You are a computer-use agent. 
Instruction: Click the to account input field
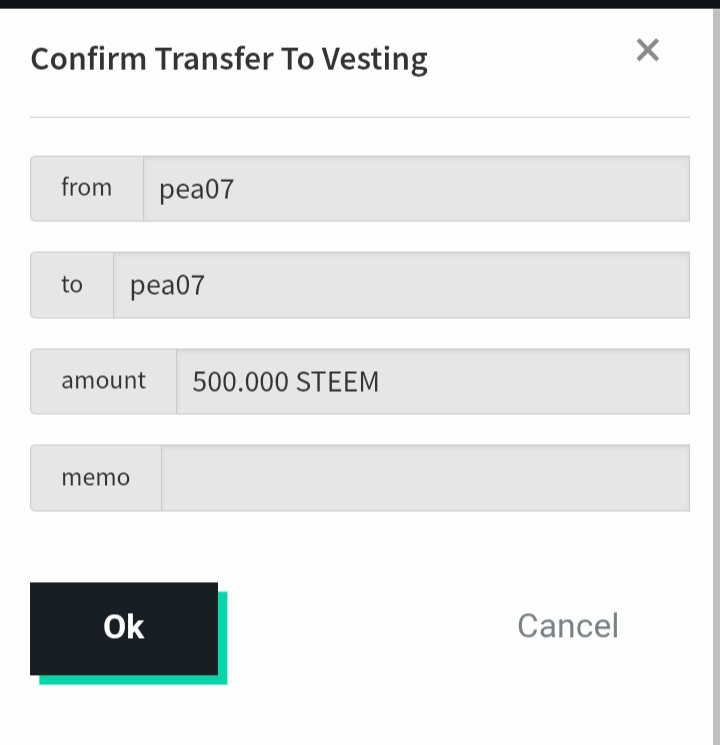(x=401, y=285)
